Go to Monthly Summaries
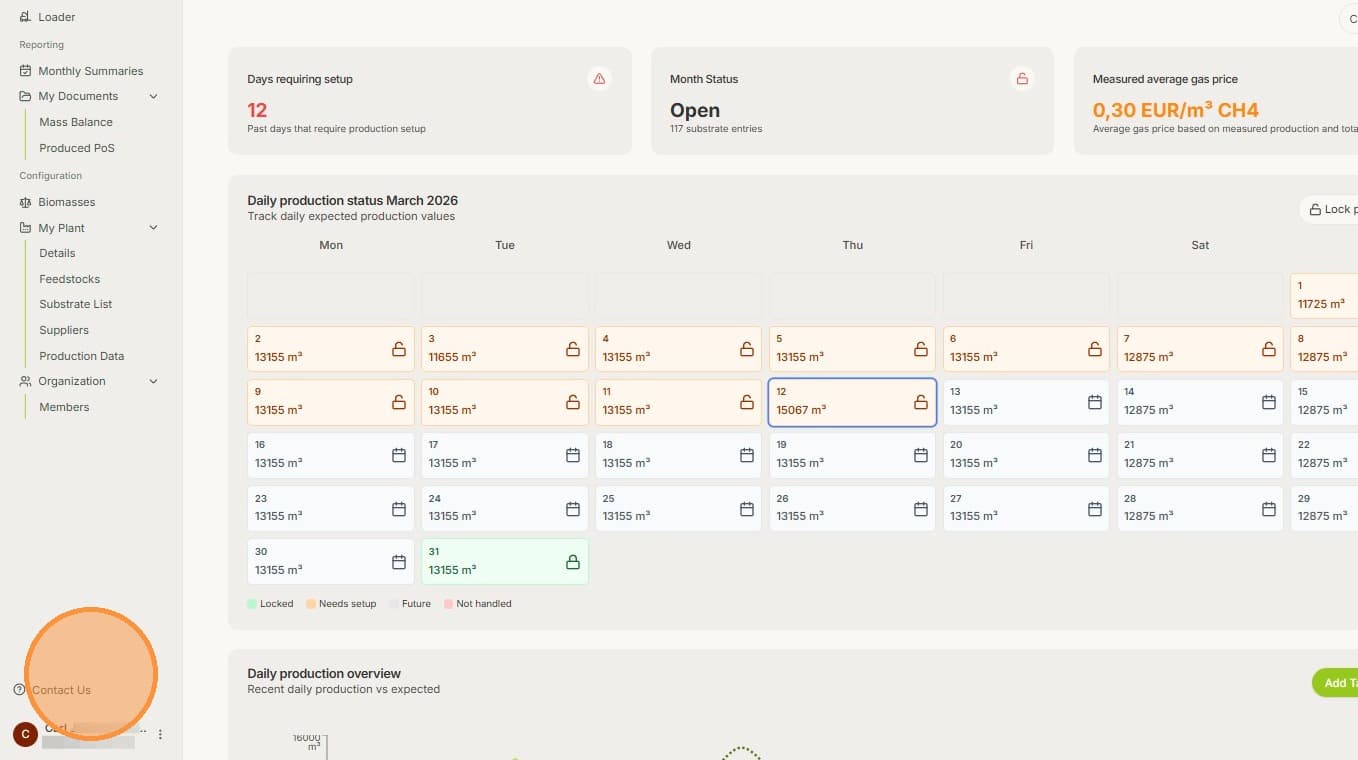The width and height of the screenshot is (1358, 760). click(x=90, y=71)
